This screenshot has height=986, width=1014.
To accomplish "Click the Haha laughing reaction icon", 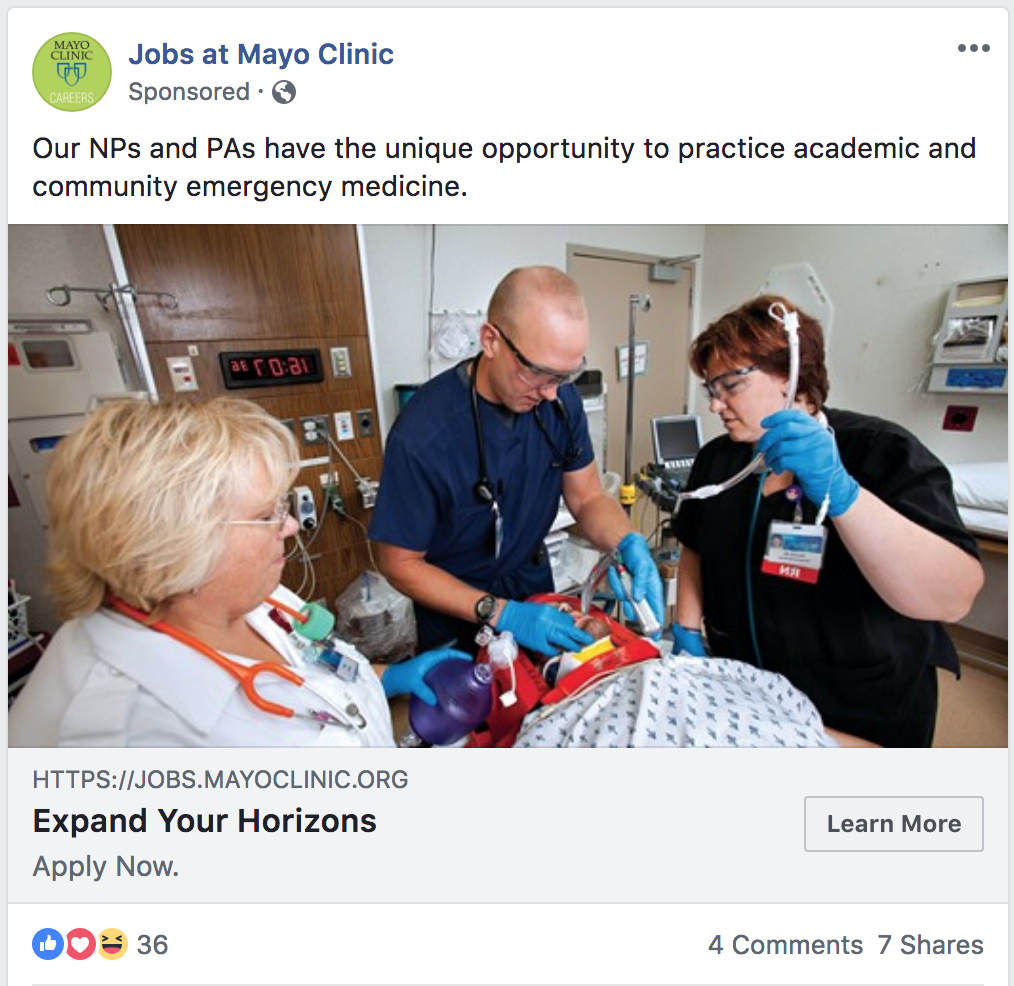I will (112, 944).
